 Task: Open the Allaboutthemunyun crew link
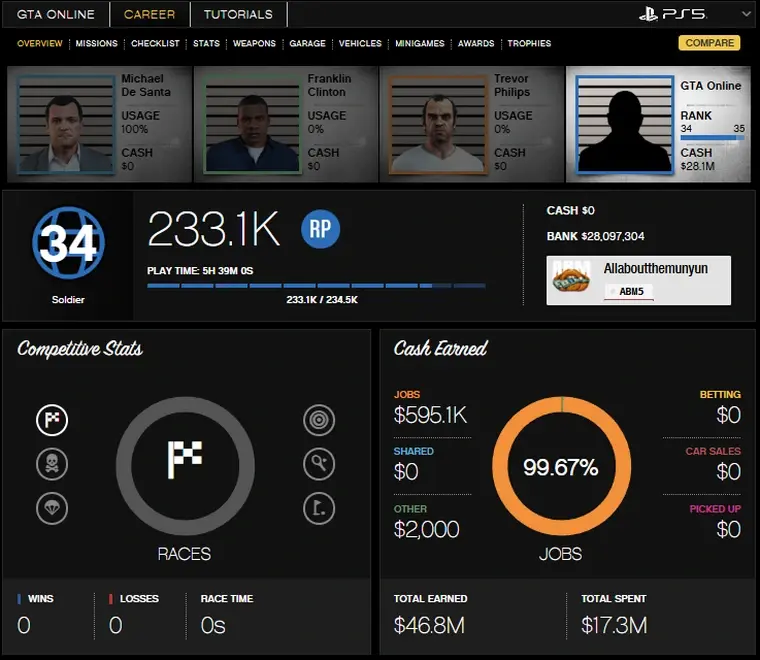656,268
